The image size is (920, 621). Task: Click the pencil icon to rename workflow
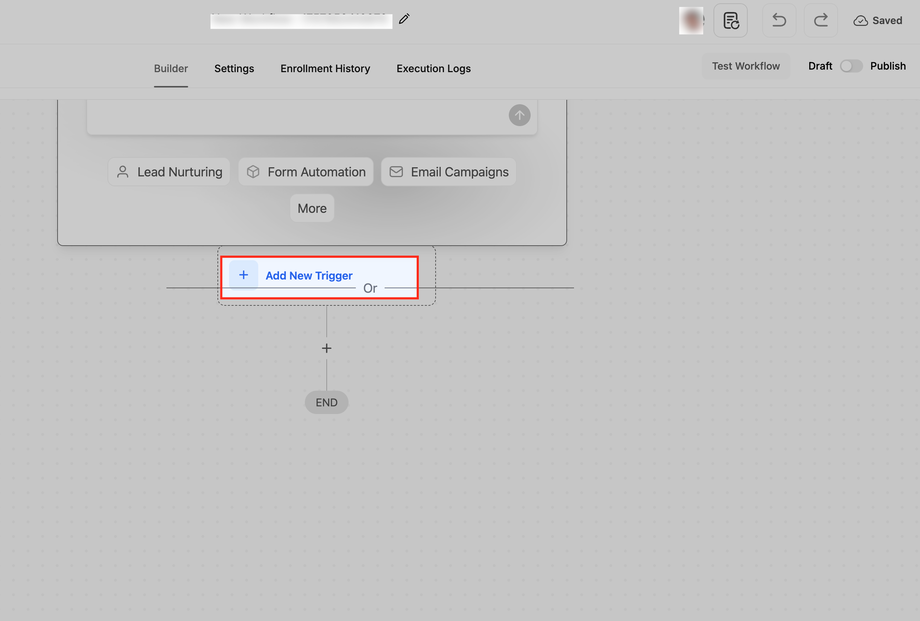[x=404, y=19]
